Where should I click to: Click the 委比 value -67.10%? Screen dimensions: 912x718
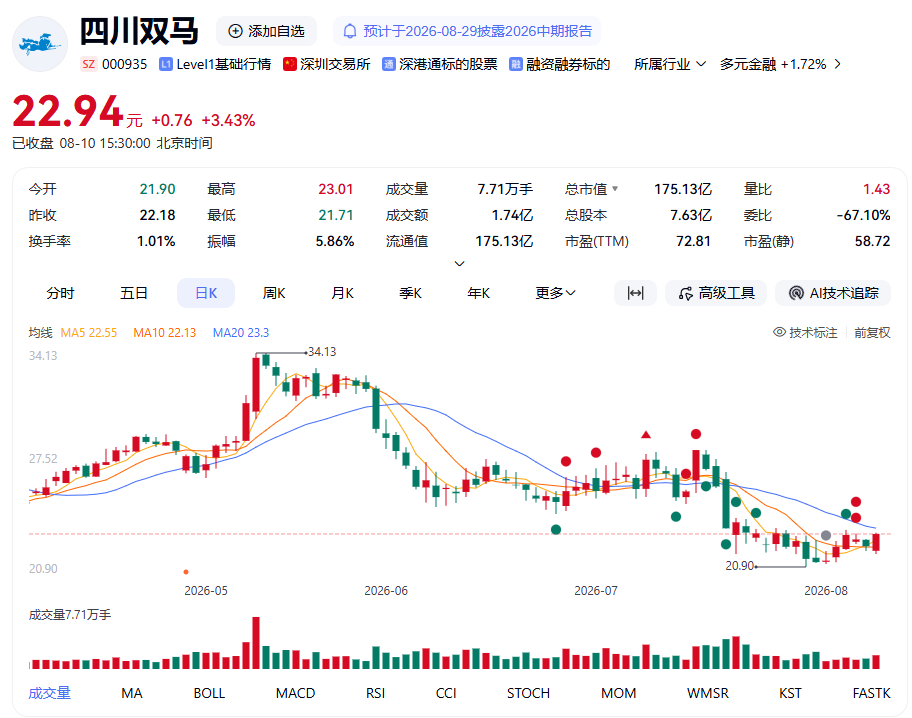[863, 215]
